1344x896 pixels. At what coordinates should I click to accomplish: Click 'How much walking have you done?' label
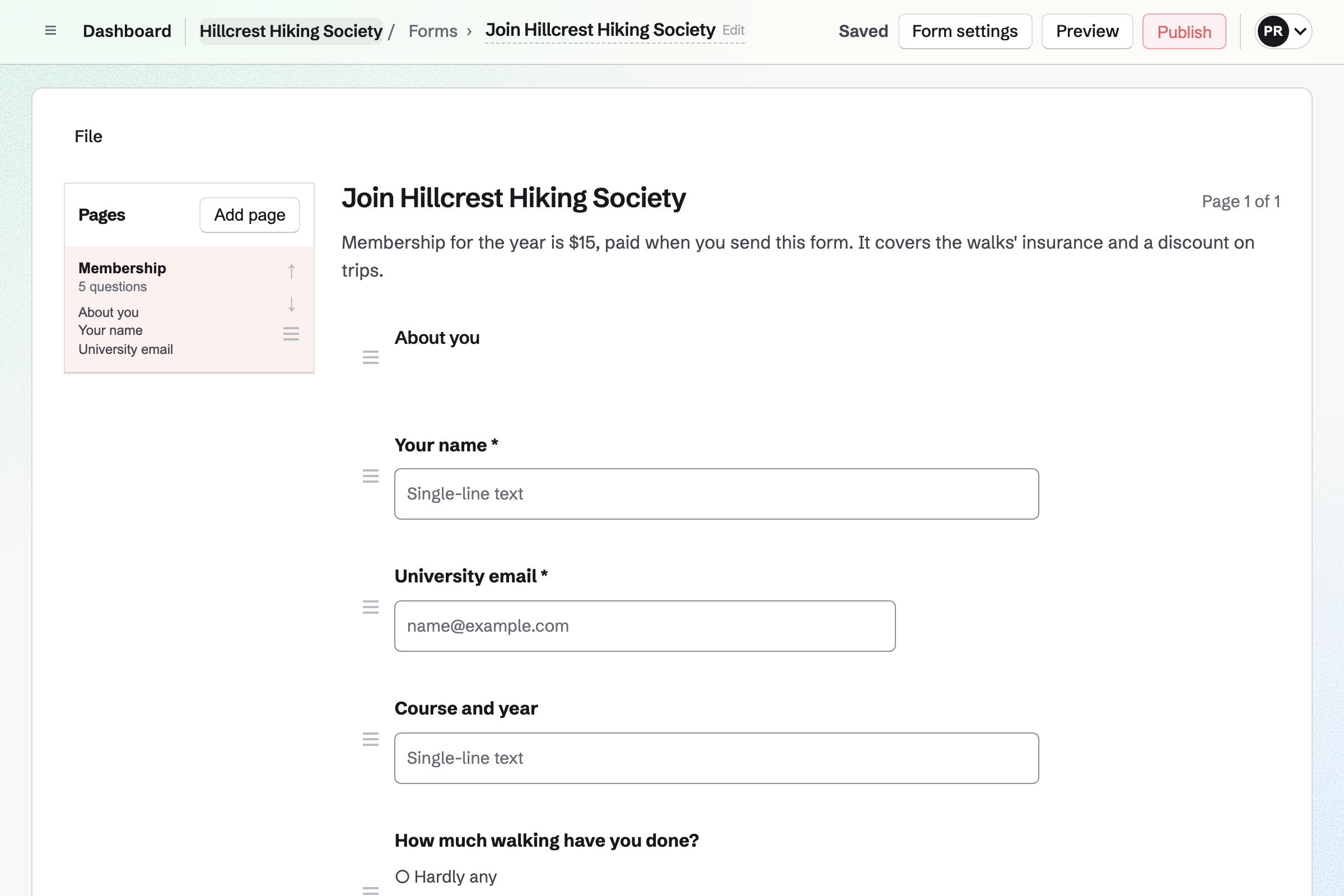(x=547, y=841)
